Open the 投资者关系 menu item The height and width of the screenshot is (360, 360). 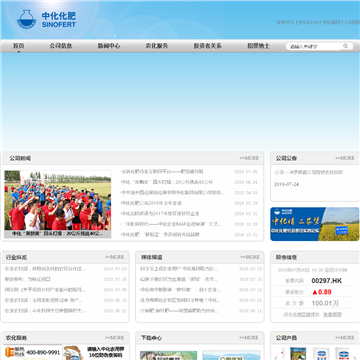point(207,46)
